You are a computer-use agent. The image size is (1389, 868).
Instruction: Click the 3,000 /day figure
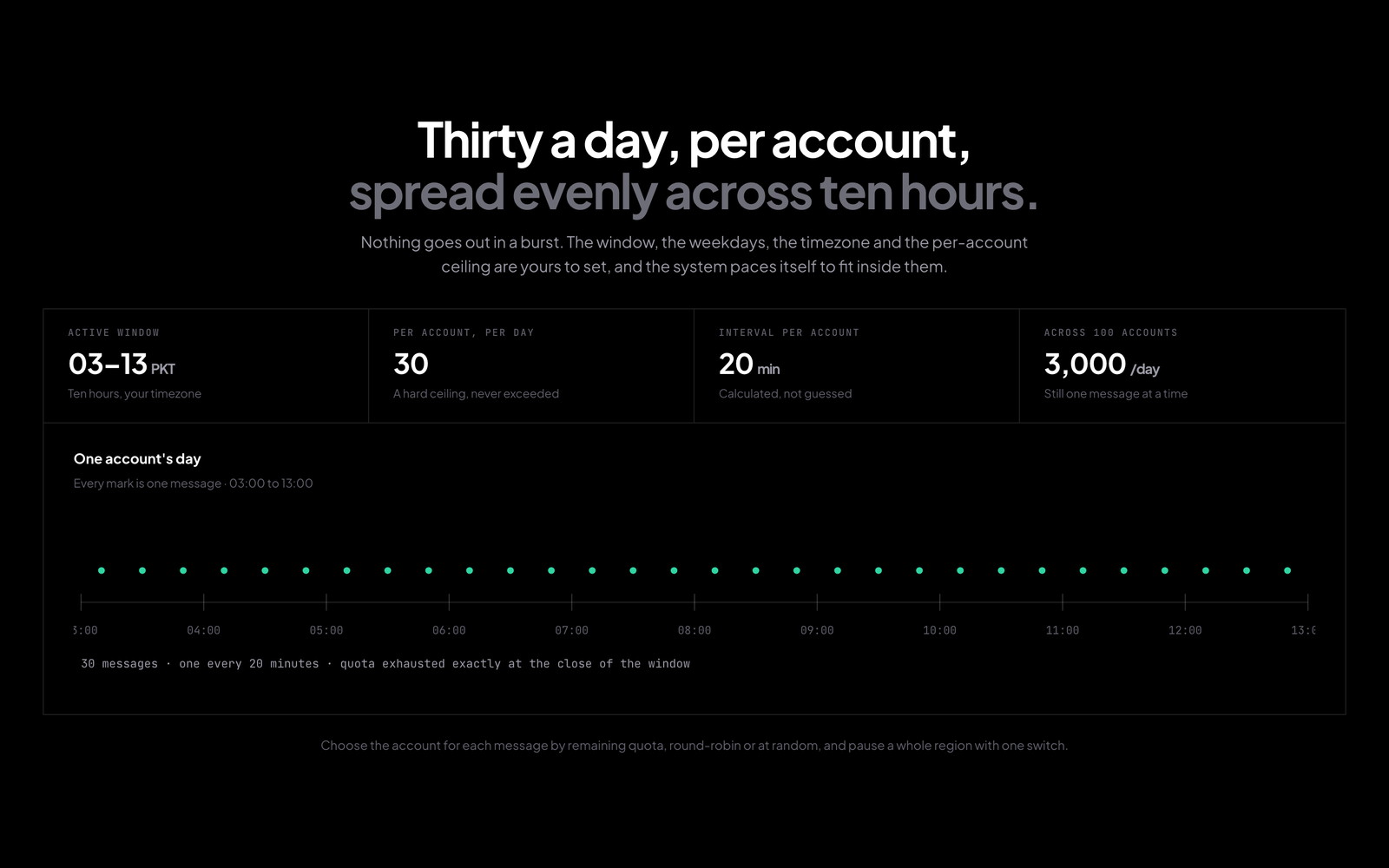click(1102, 365)
